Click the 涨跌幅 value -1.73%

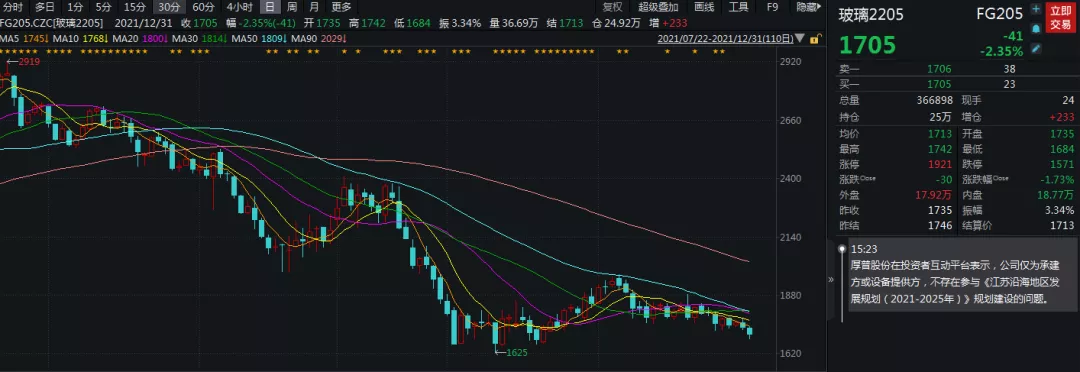point(1058,180)
